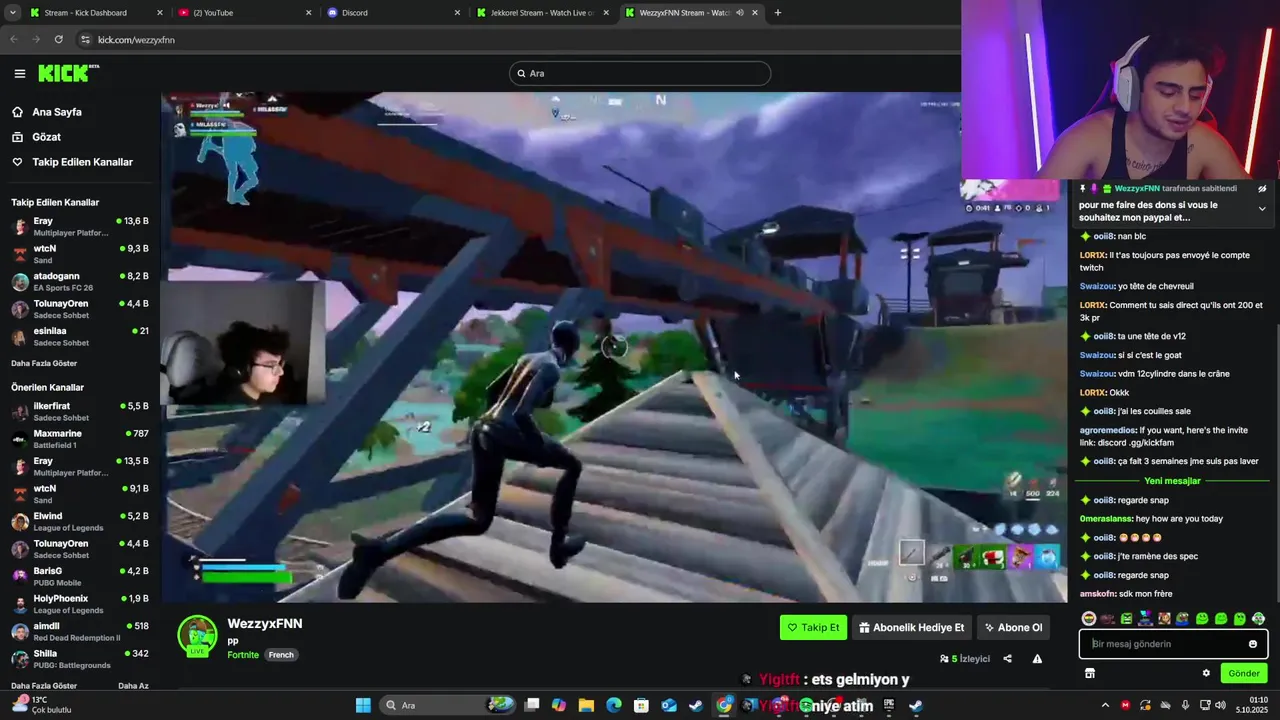Screen dimensions: 1280x720
Task: Switch to Jekkorel Stream tab
Action: [x=543, y=13]
